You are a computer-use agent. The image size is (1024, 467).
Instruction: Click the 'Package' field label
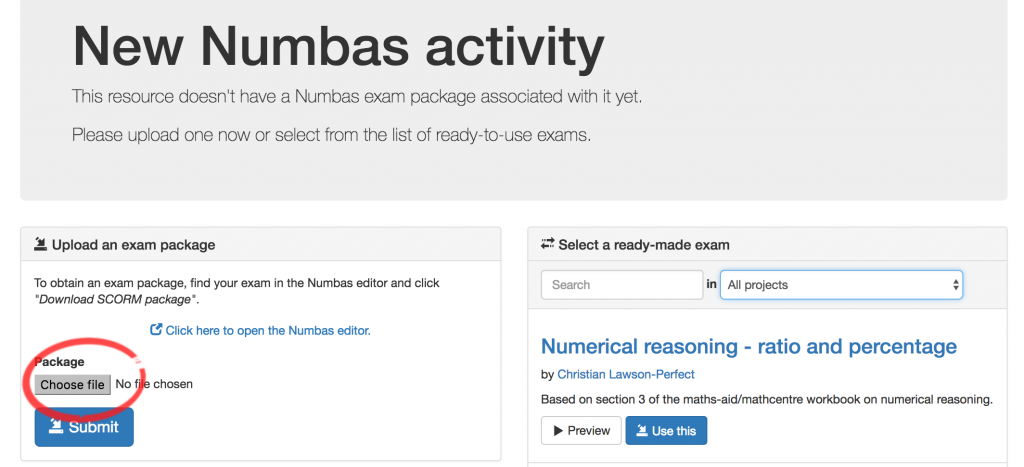pyautogui.click(x=59, y=362)
